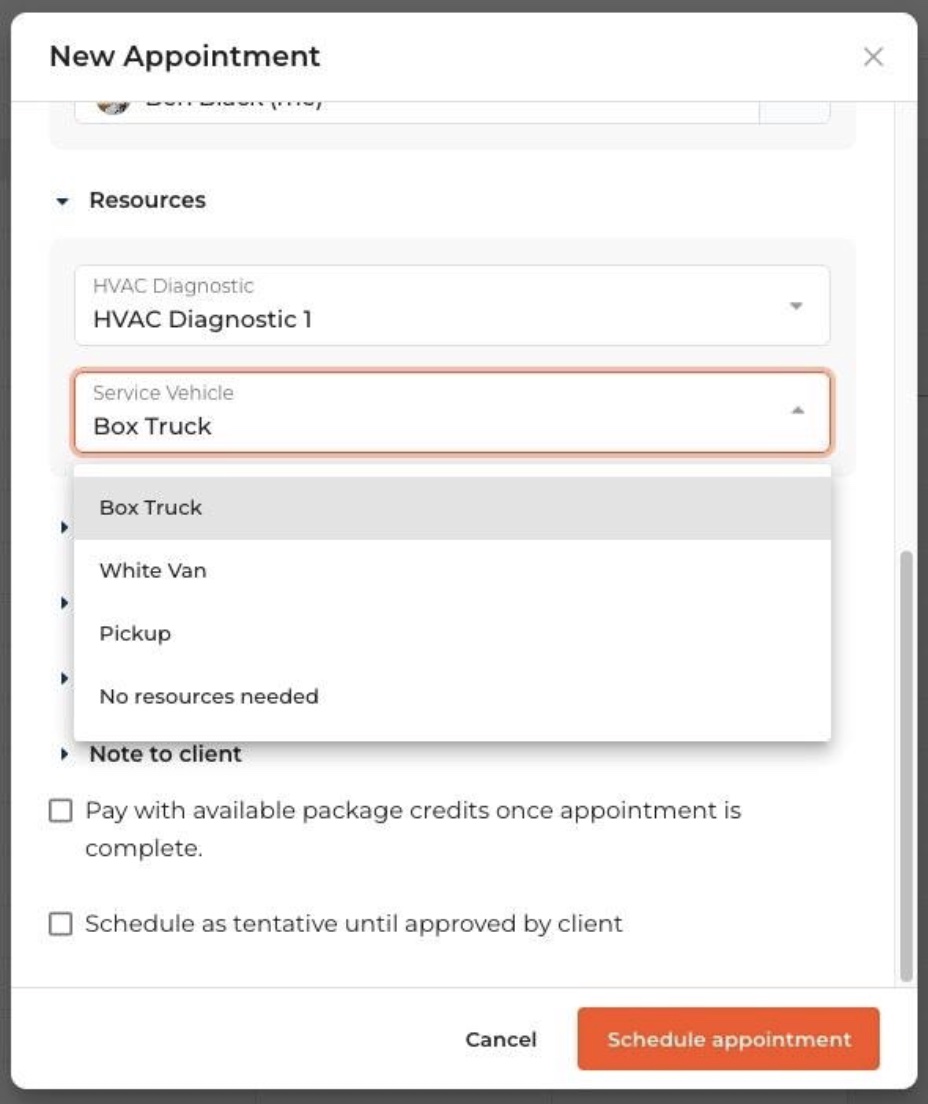This screenshot has height=1104, width=928.
Task: Click the Note to client triangle icon
Action: tap(65, 754)
